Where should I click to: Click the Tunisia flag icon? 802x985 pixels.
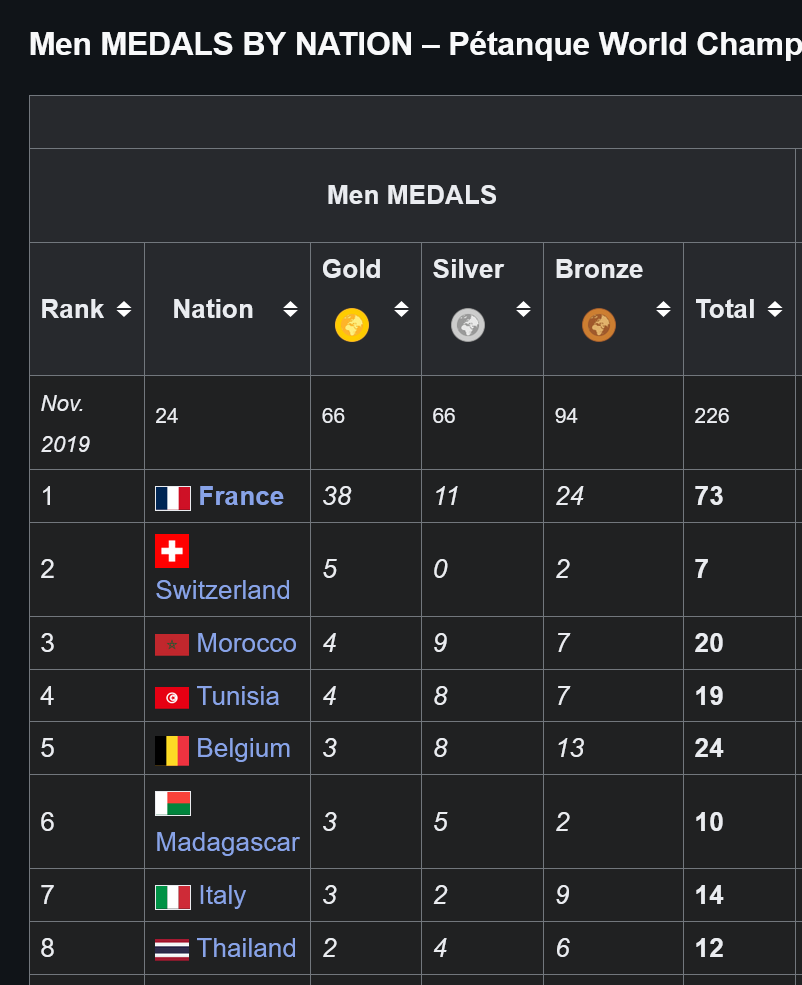(172, 697)
